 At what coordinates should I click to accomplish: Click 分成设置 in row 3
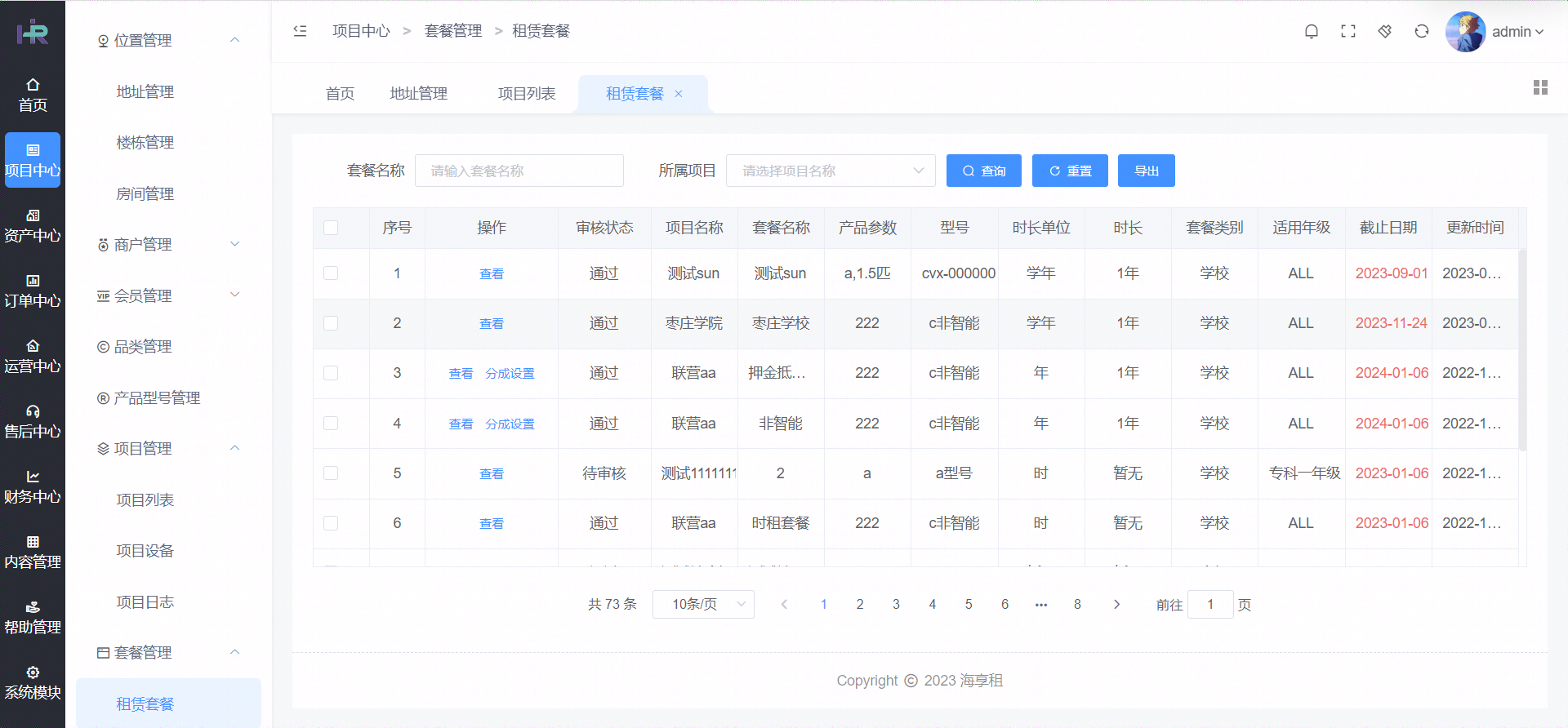click(x=510, y=373)
